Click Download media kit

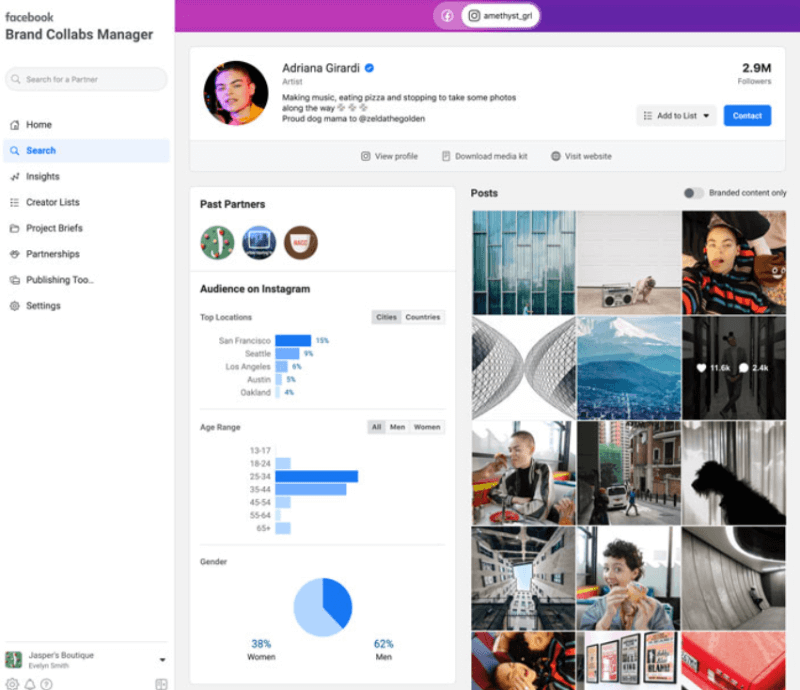(485, 156)
